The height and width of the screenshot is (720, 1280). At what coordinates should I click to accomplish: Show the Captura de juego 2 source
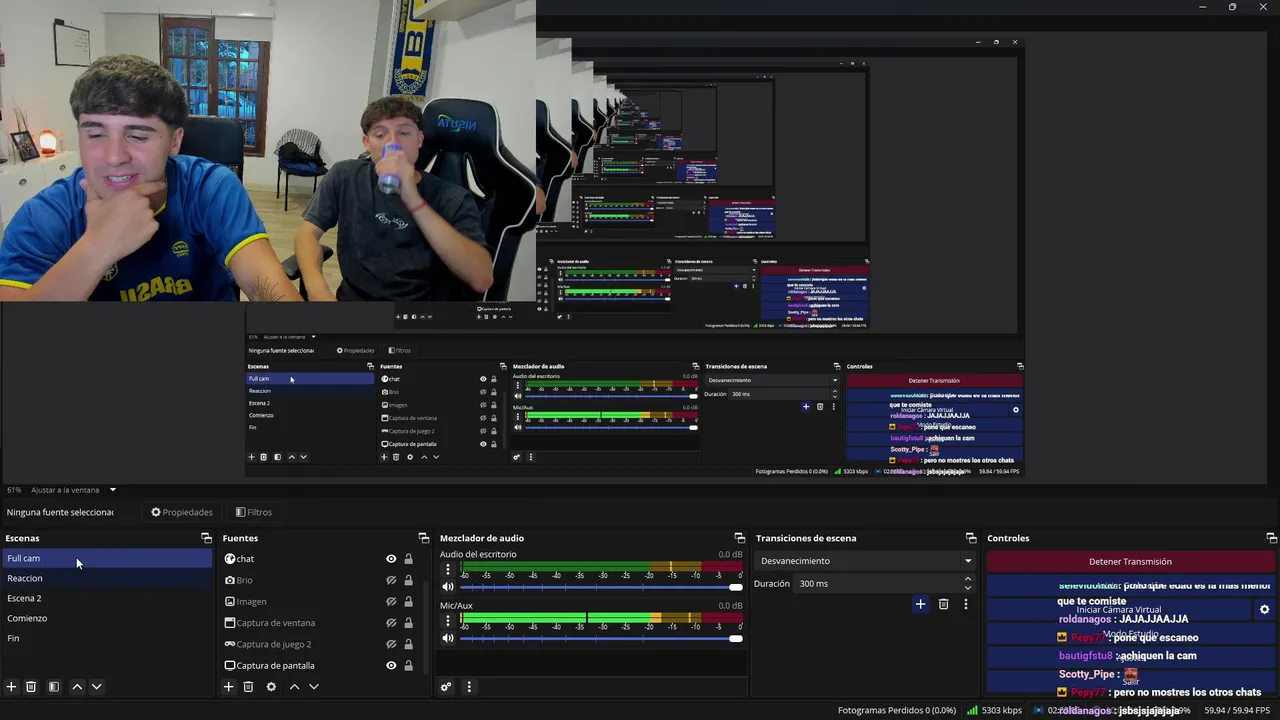tap(391, 644)
